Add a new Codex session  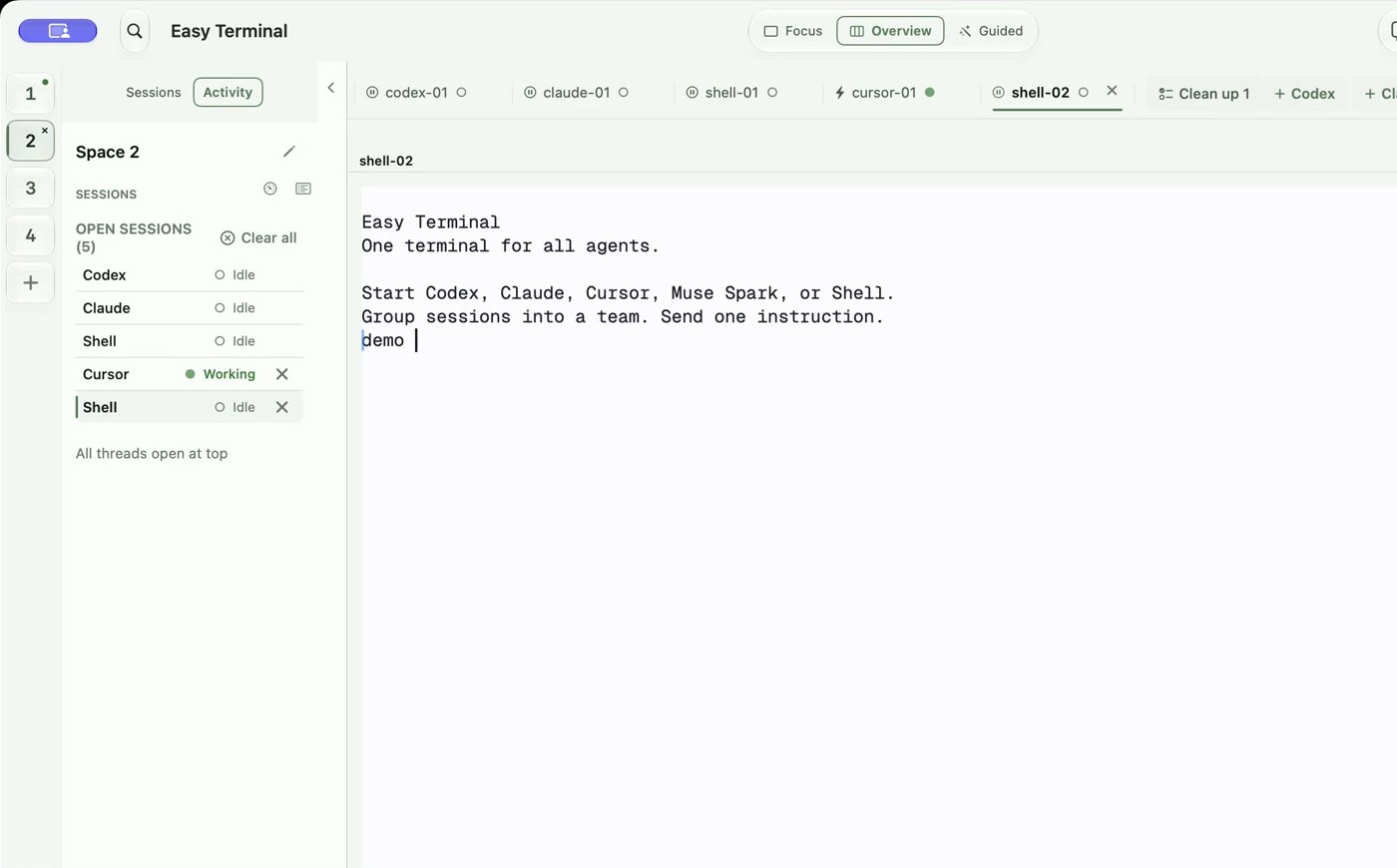coord(1304,93)
